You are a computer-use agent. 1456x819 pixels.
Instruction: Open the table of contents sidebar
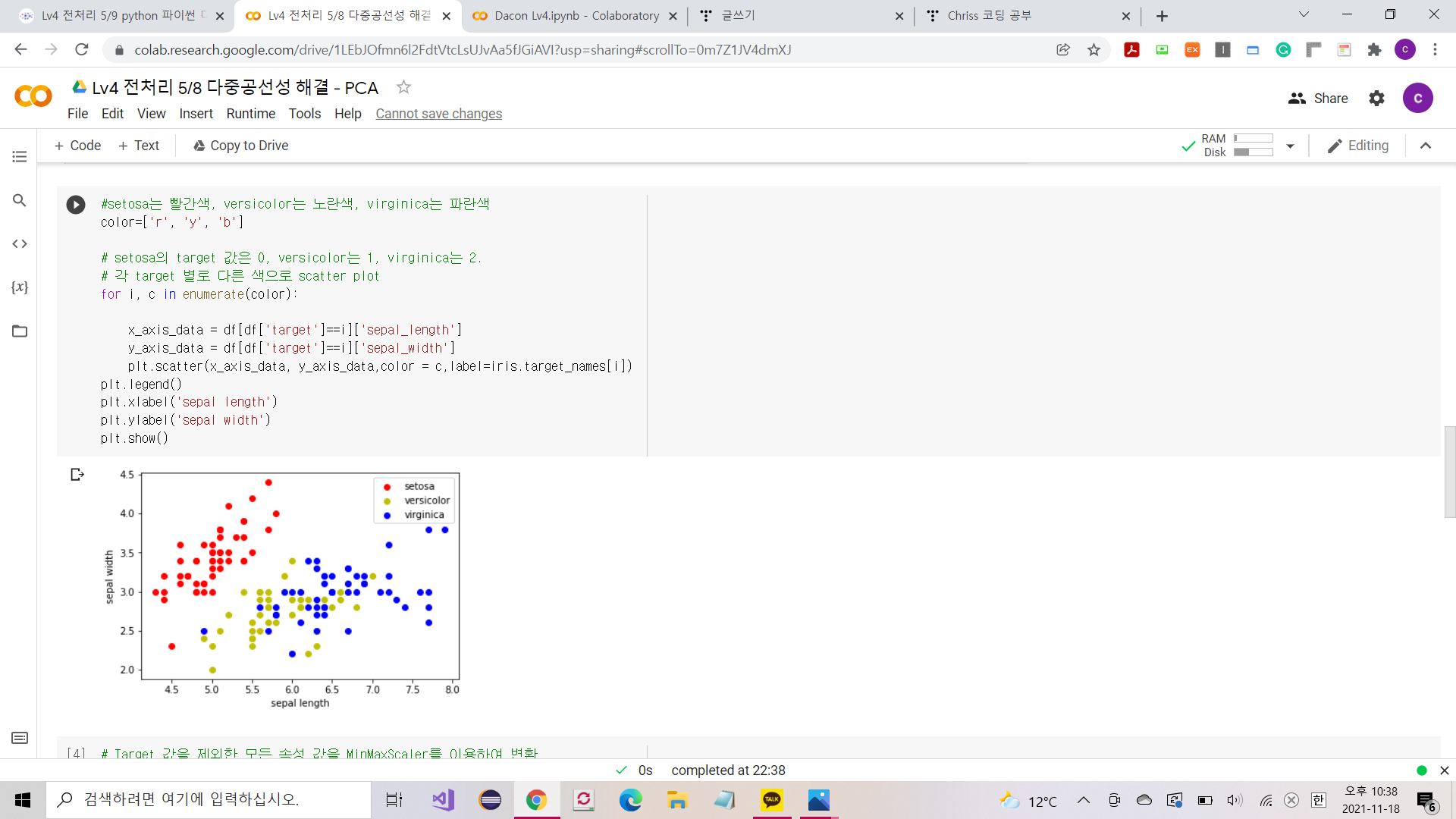20,157
